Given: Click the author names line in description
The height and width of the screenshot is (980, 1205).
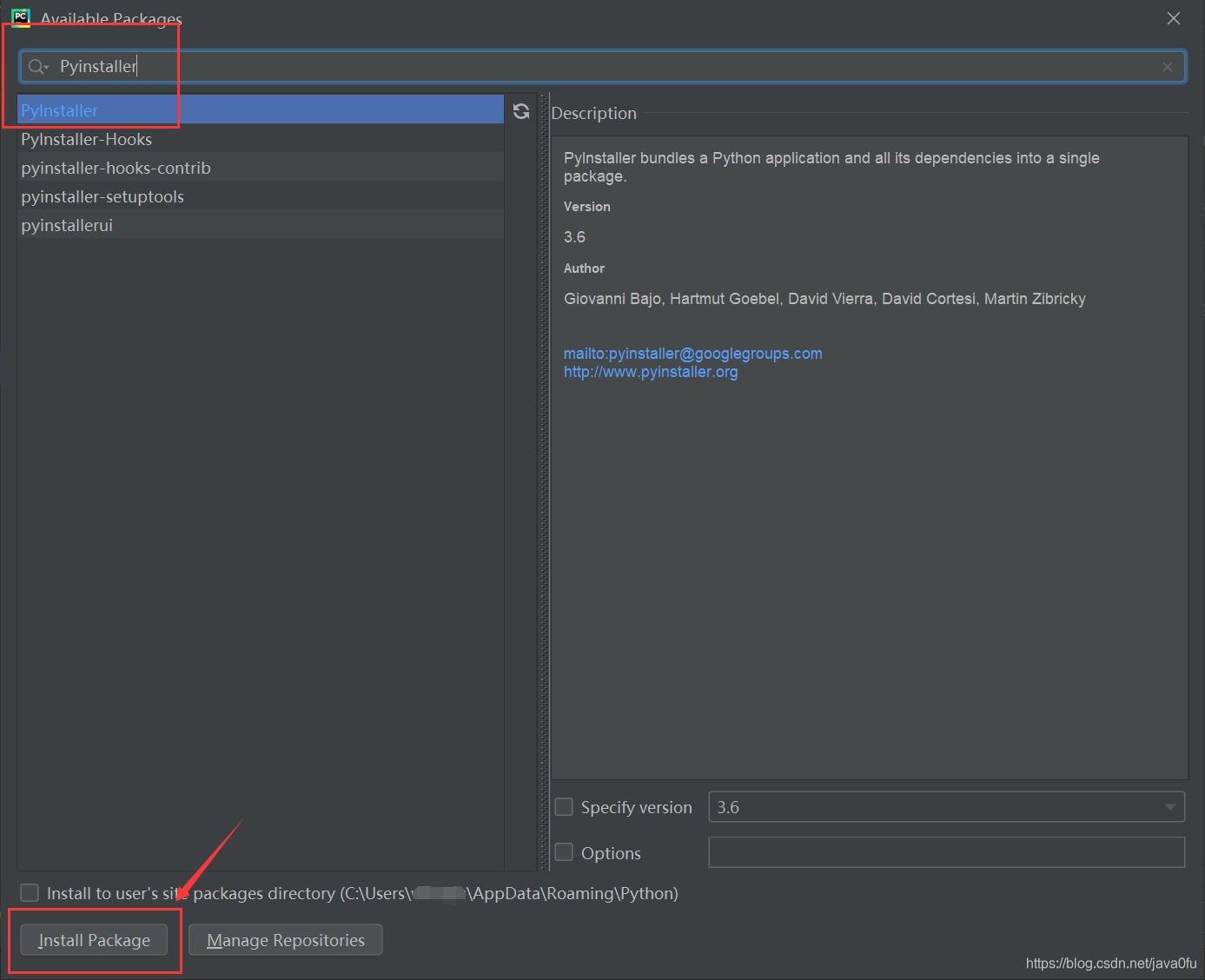Looking at the screenshot, I should point(824,299).
